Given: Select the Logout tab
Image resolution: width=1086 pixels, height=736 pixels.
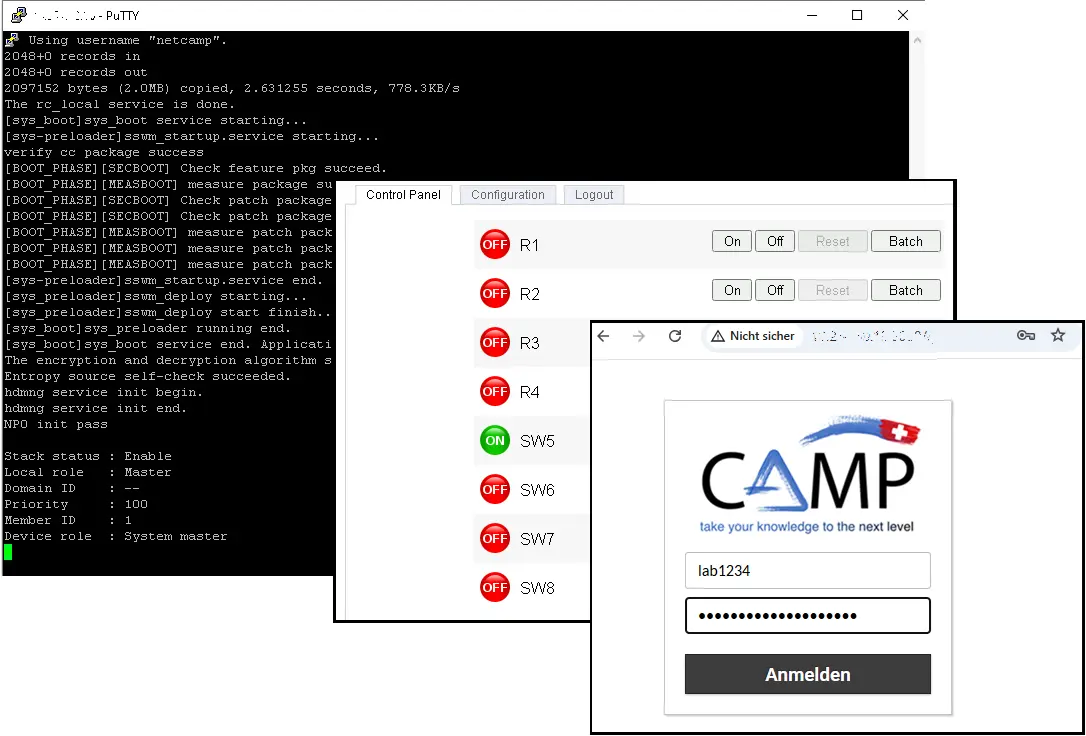Looking at the screenshot, I should pos(593,195).
